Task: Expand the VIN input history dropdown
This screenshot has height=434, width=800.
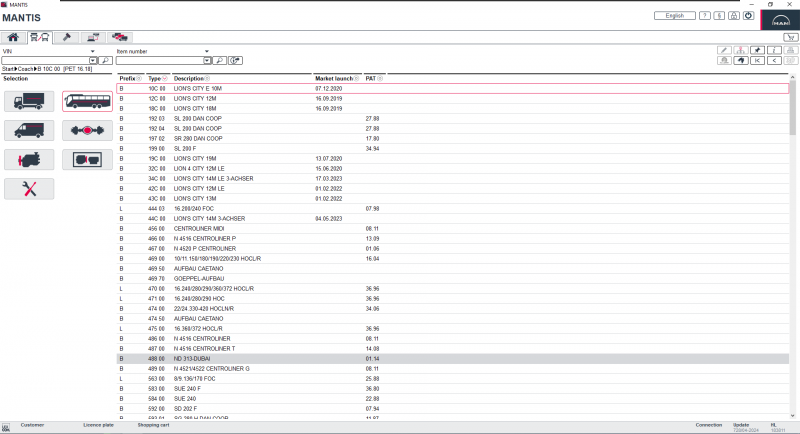Action: tap(93, 61)
